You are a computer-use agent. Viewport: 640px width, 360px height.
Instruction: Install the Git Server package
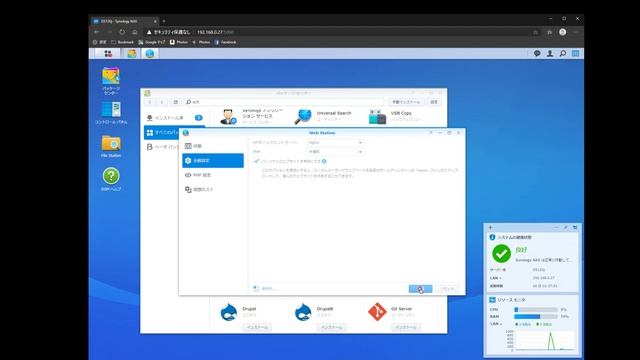pos(406,327)
